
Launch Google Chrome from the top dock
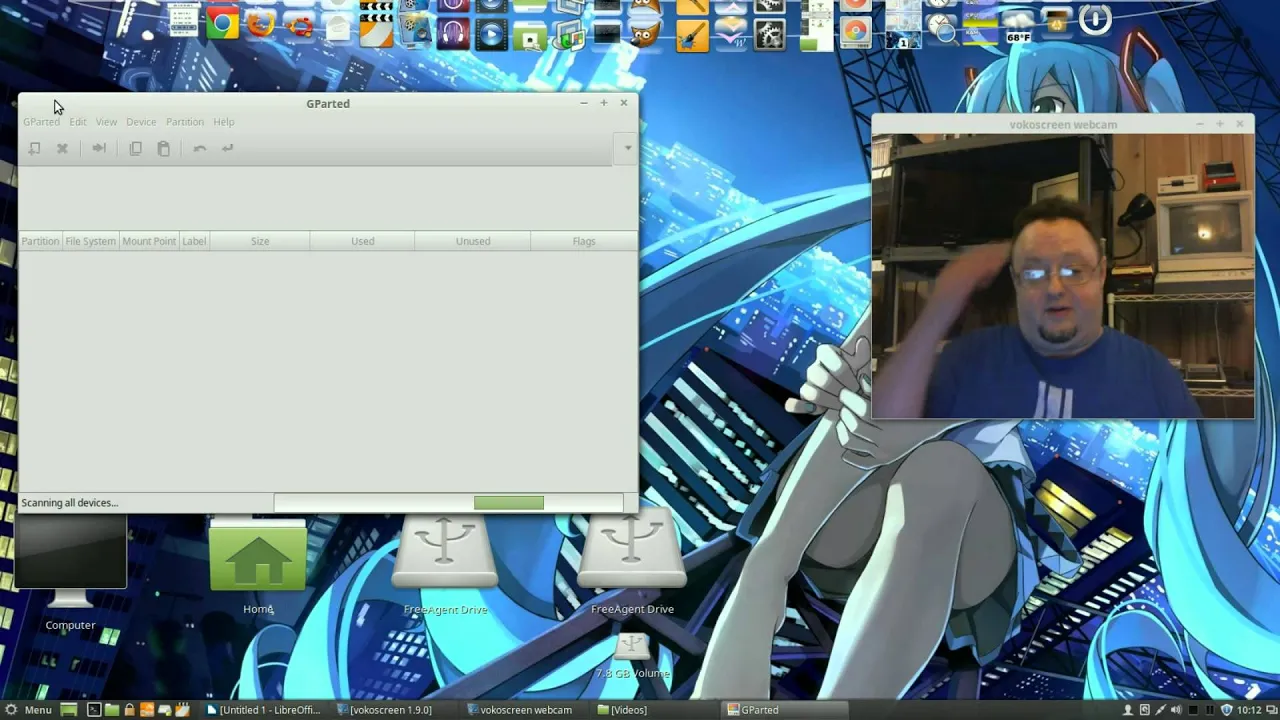coord(222,23)
